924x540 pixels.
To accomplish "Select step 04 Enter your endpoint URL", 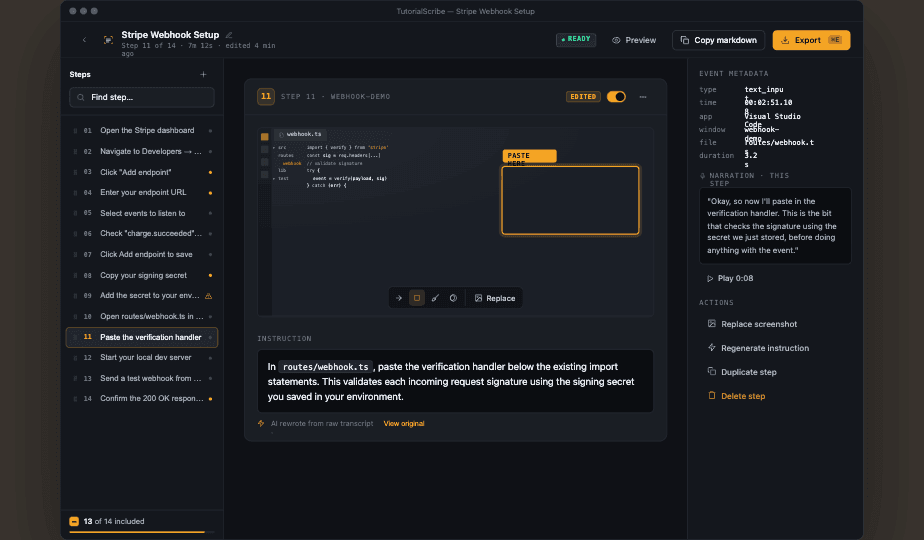I will [x=141, y=193].
